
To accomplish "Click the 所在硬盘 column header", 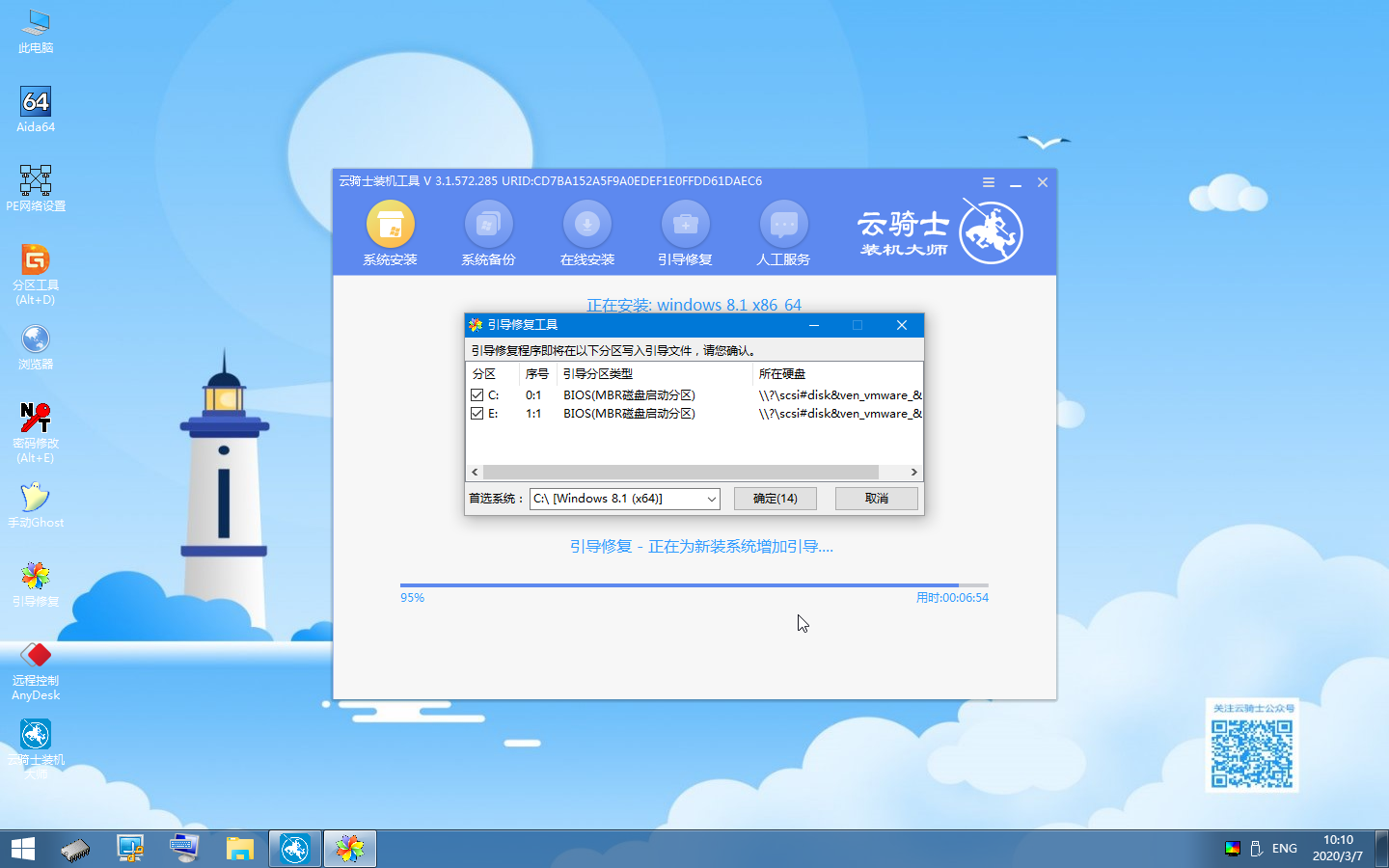I will [x=837, y=374].
